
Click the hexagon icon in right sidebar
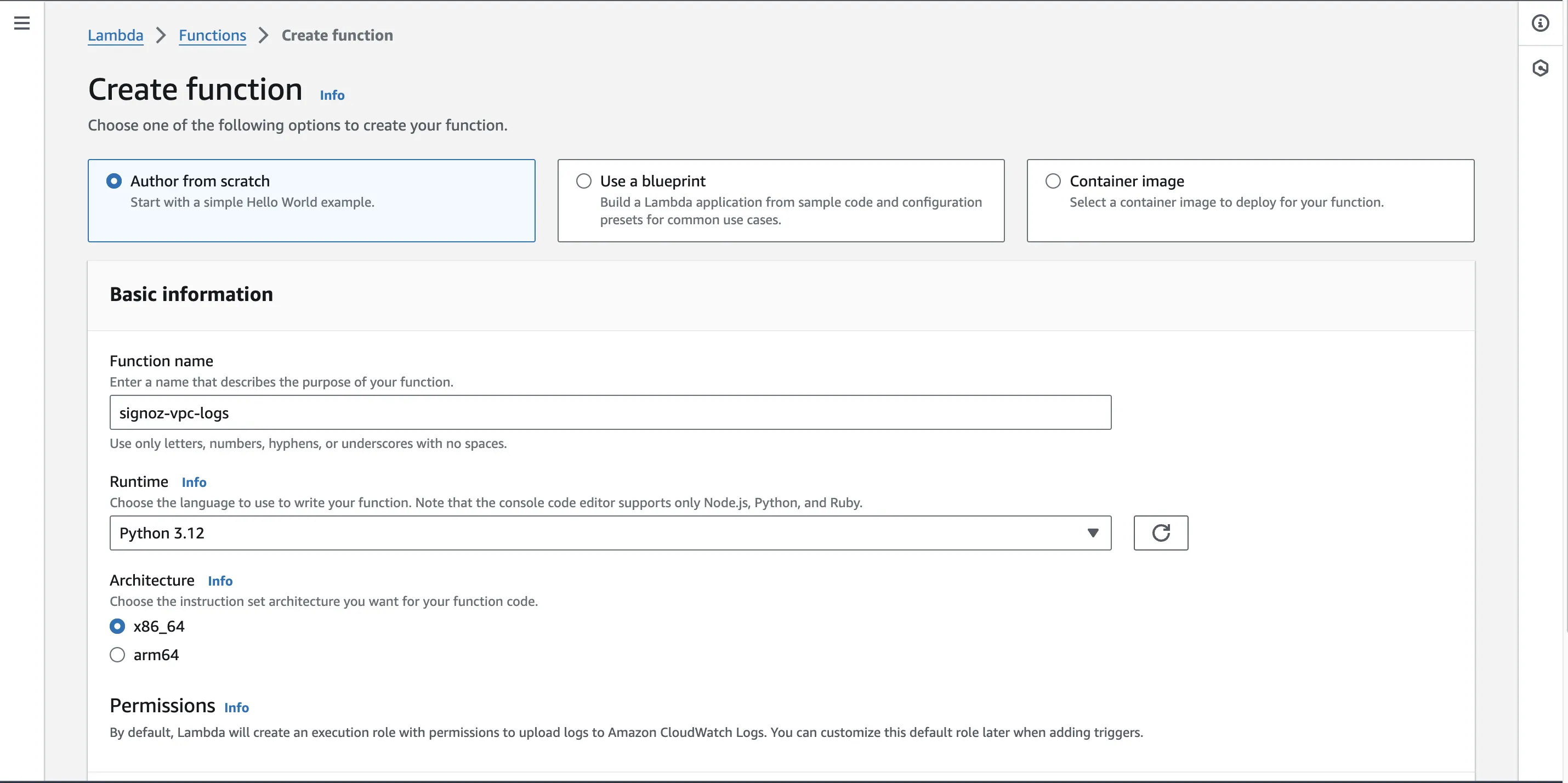point(1540,67)
